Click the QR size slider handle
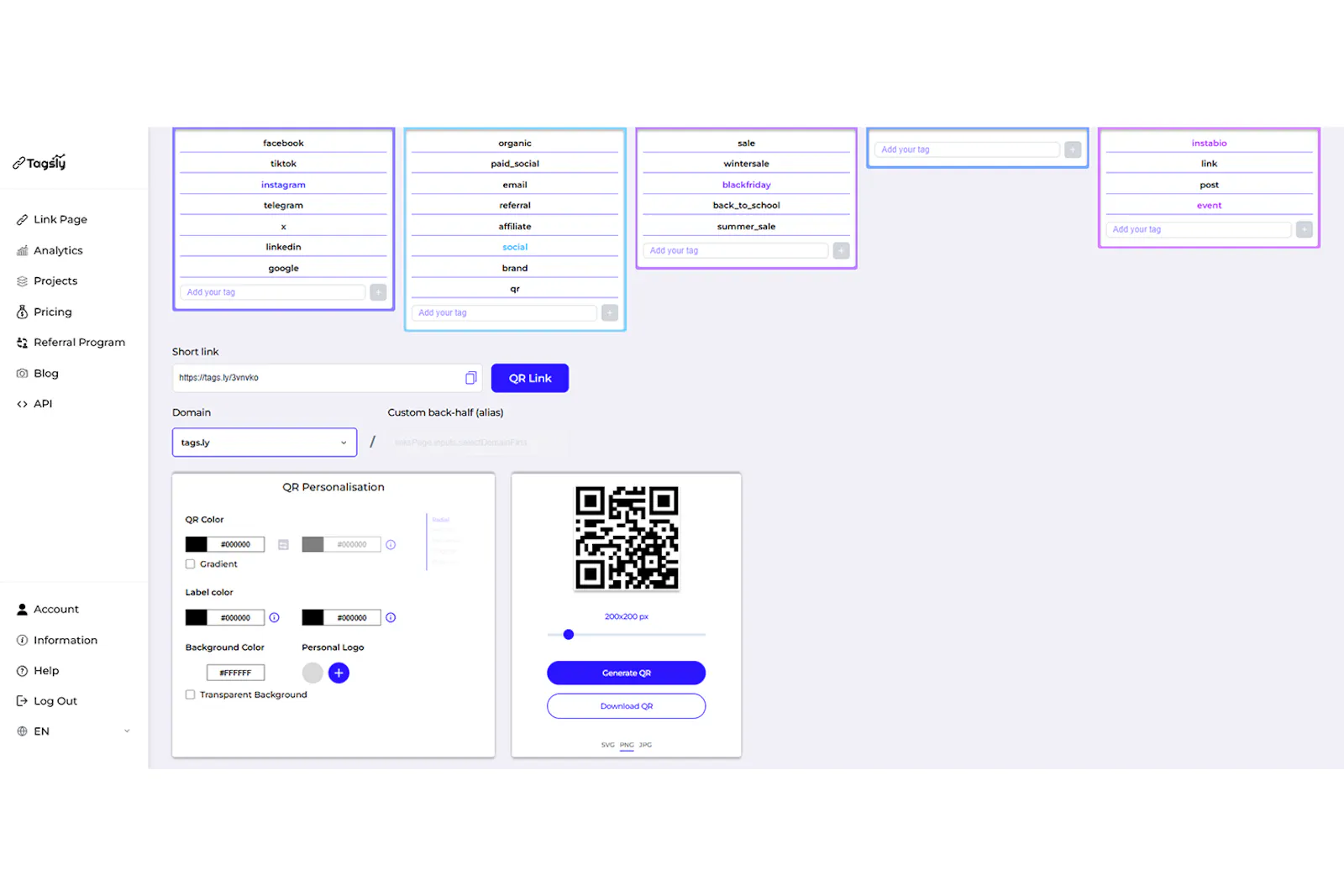Screen dimensions: 1344x896 tap(569, 634)
